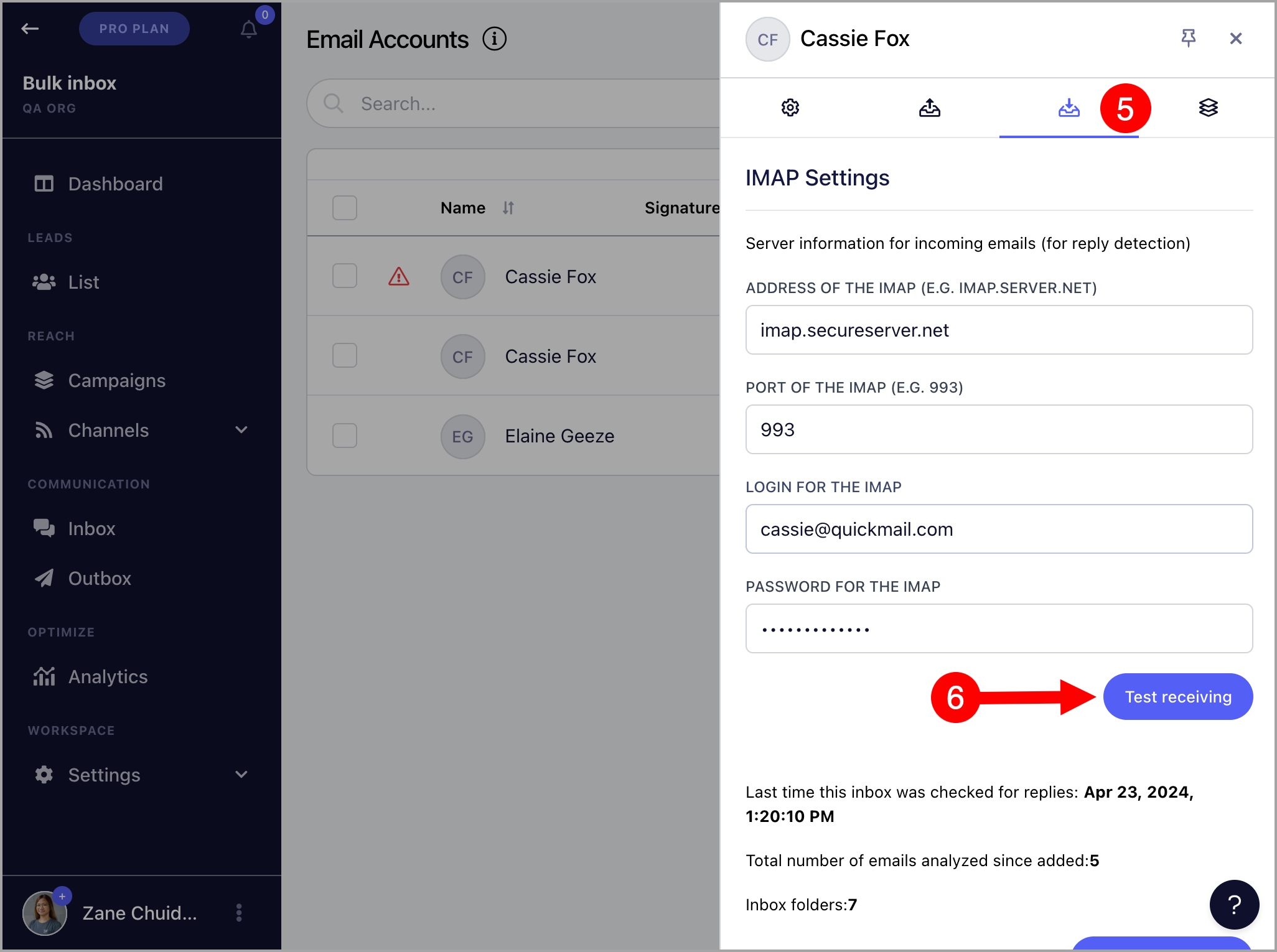Click the Campaigns layers icon

(x=44, y=380)
